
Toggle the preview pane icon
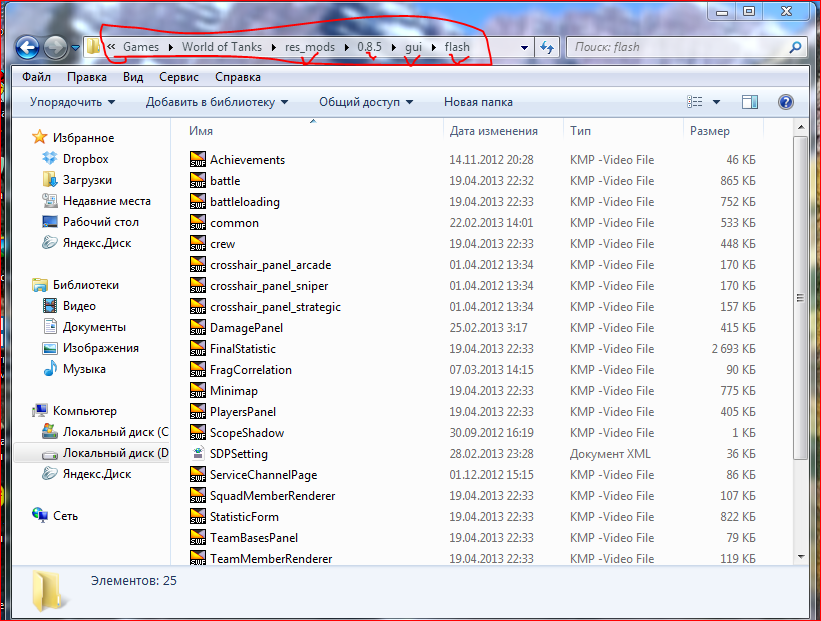coord(750,102)
